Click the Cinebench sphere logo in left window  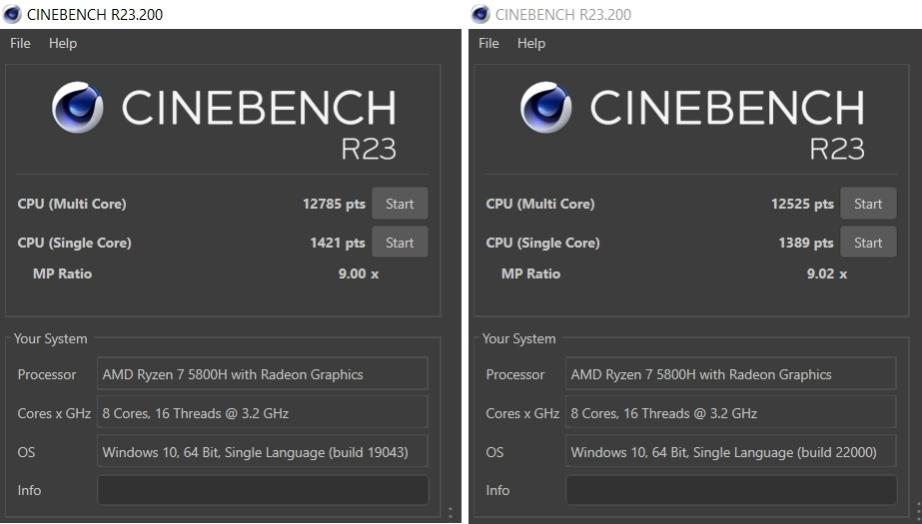(x=78, y=107)
